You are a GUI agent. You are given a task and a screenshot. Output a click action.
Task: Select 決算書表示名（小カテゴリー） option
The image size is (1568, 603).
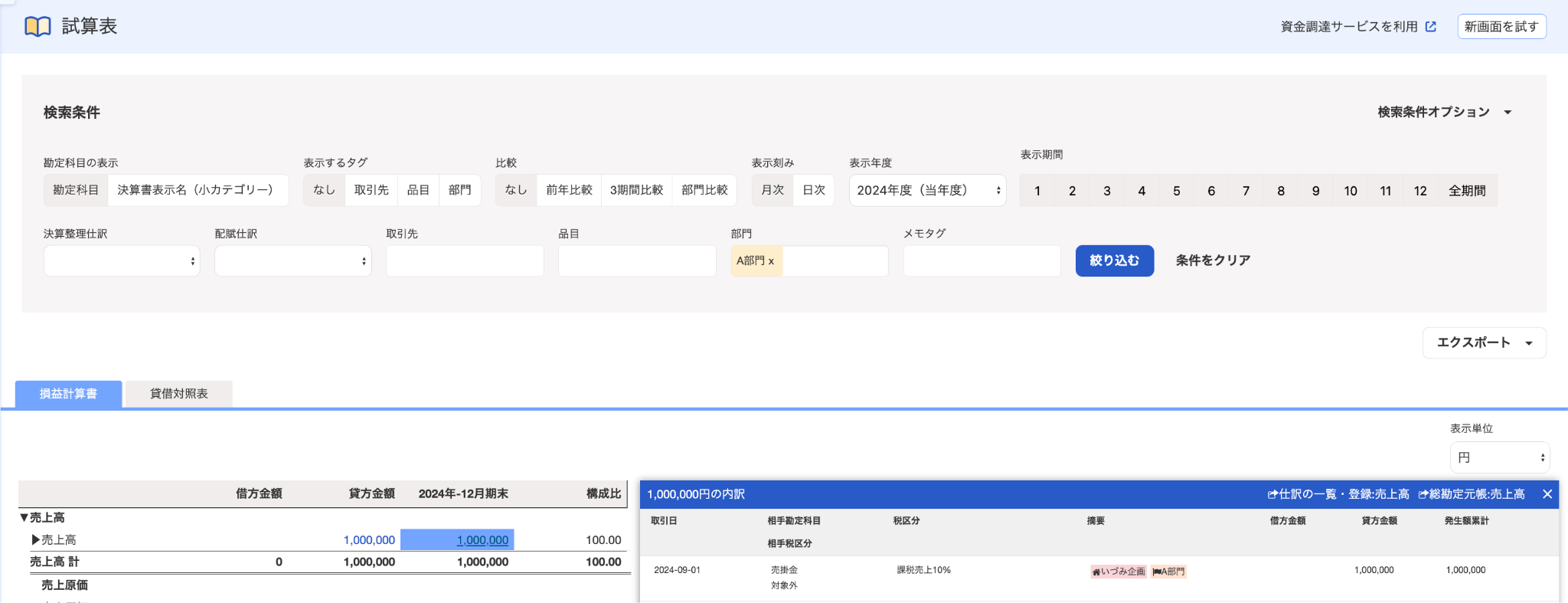click(198, 190)
